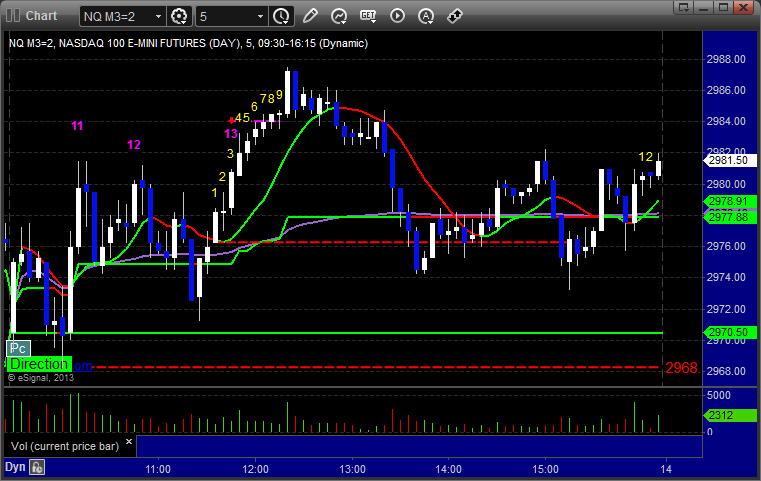Click the 2984.00 price axis label
This screenshot has height=481, width=761.
coord(726,121)
